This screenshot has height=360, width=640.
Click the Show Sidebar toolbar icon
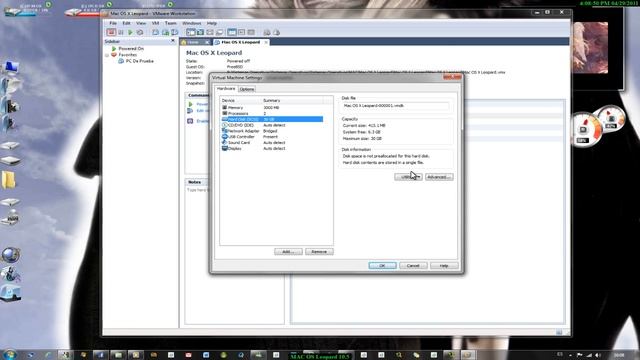[191, 32]
